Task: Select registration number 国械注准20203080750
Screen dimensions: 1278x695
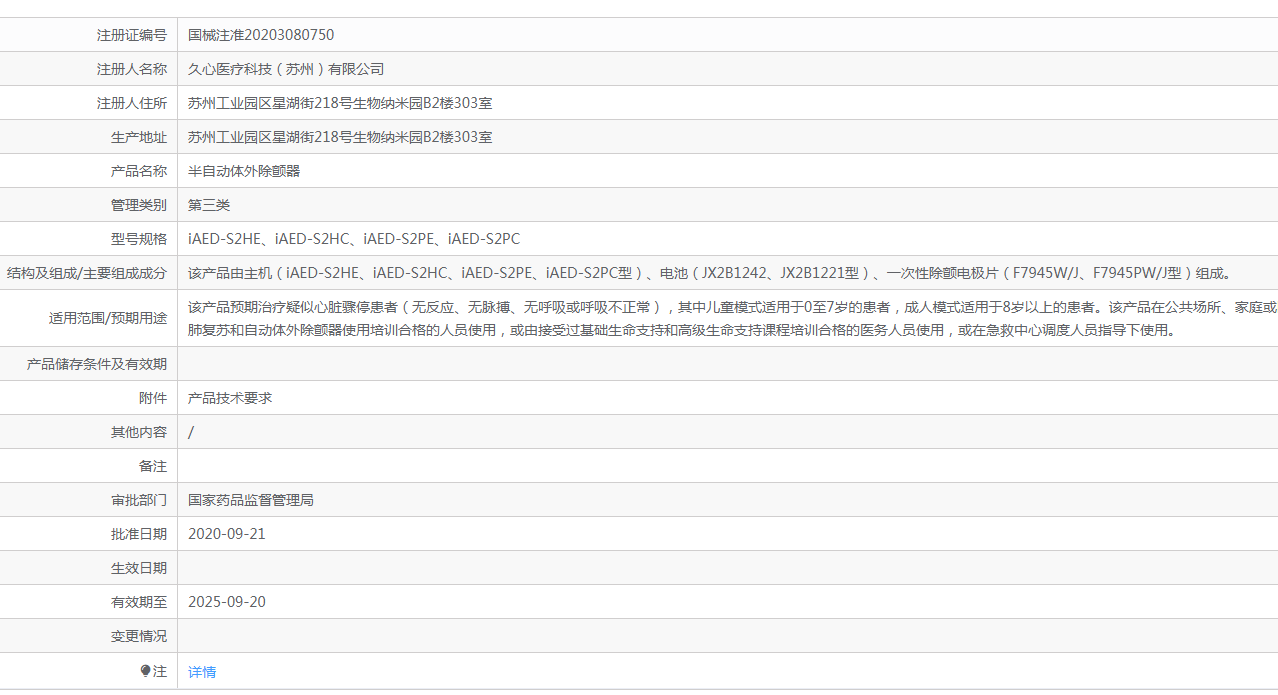Action: pos(261,35)
